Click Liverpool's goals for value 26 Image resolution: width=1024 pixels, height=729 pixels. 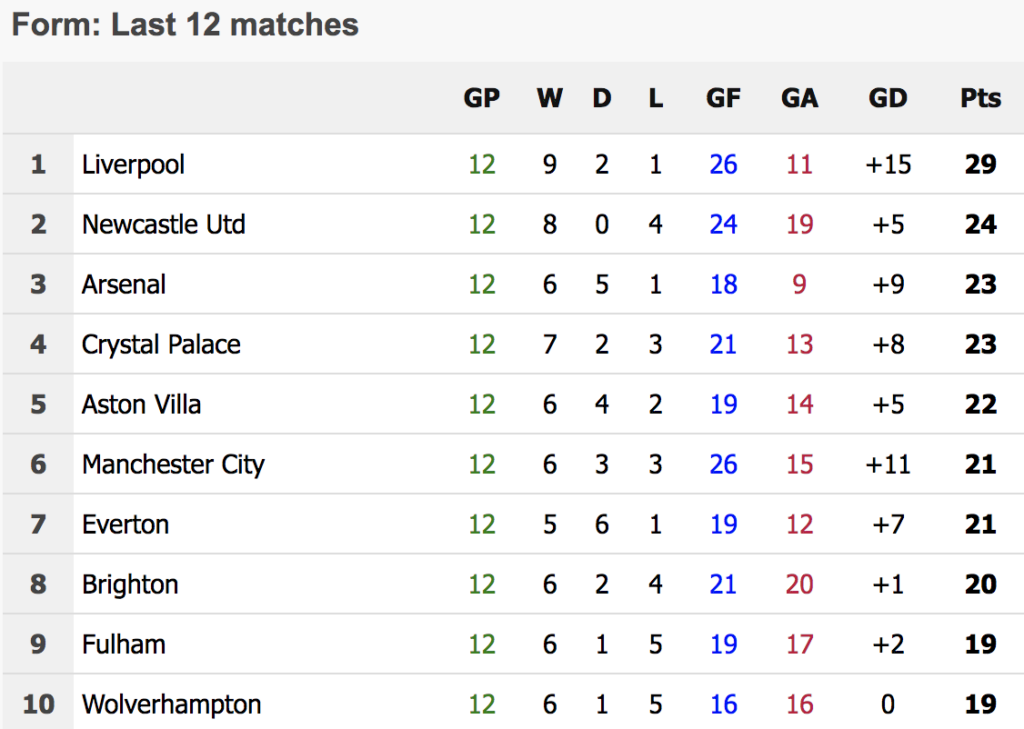(723, 164)
